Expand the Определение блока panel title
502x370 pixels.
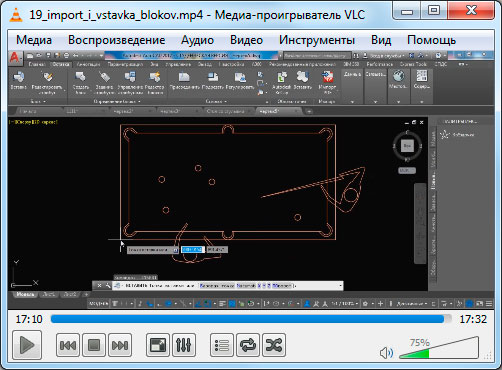tap(117, 101)
